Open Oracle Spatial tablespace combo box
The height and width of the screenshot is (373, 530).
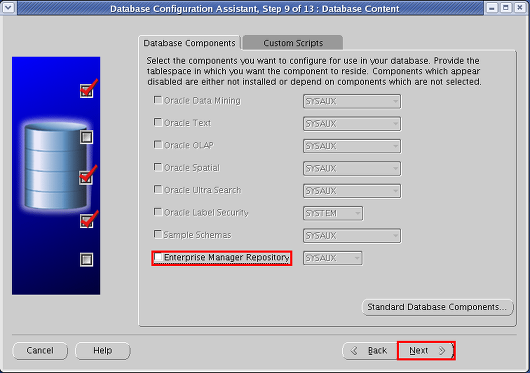click(352, 169)
